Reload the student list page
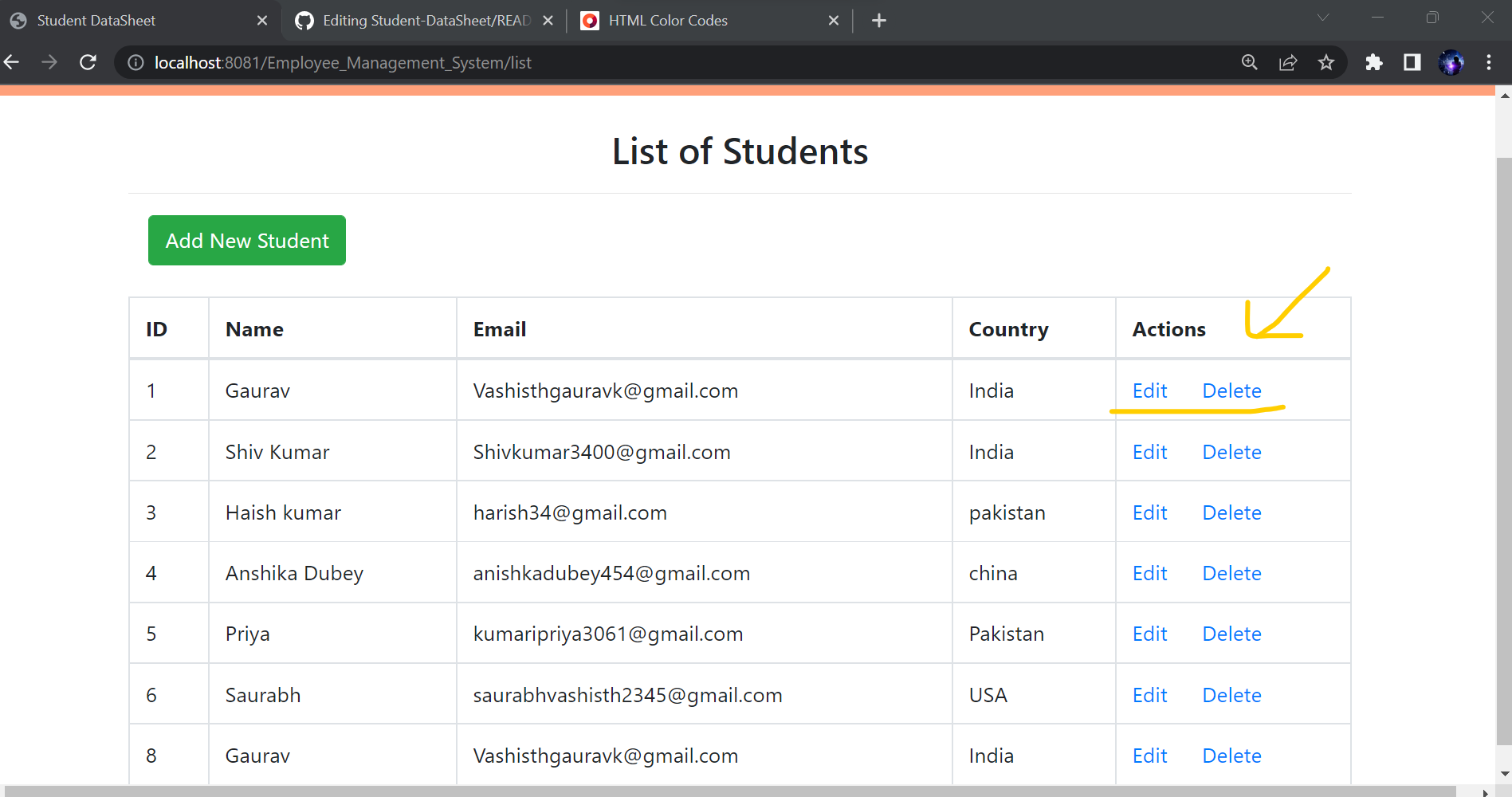Screen dimensions: 1512x797 click(88, 62)
